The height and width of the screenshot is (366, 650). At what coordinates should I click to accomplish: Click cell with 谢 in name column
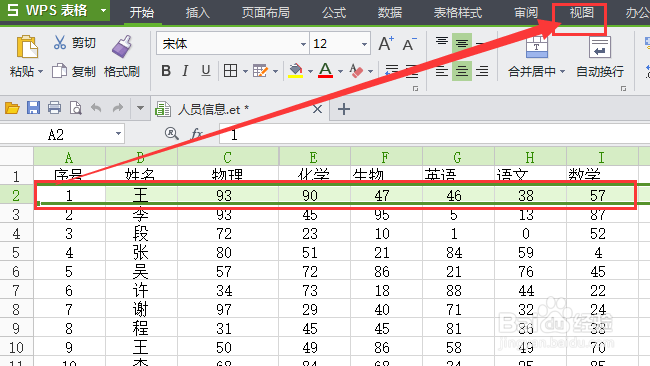pyautogui.click(x=141, y=309)
